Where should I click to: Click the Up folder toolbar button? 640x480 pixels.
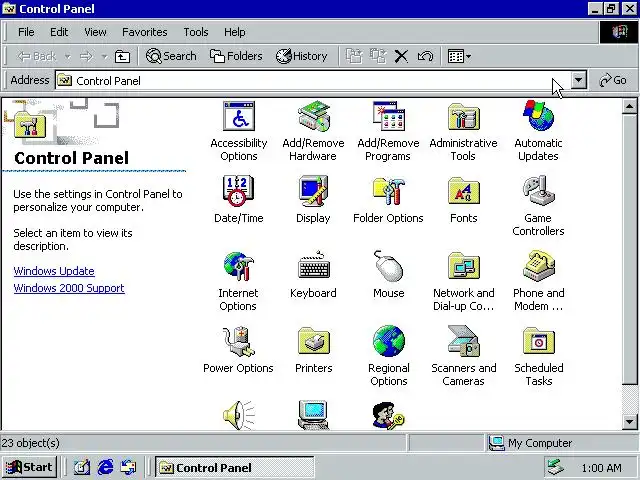click(122, 56)
